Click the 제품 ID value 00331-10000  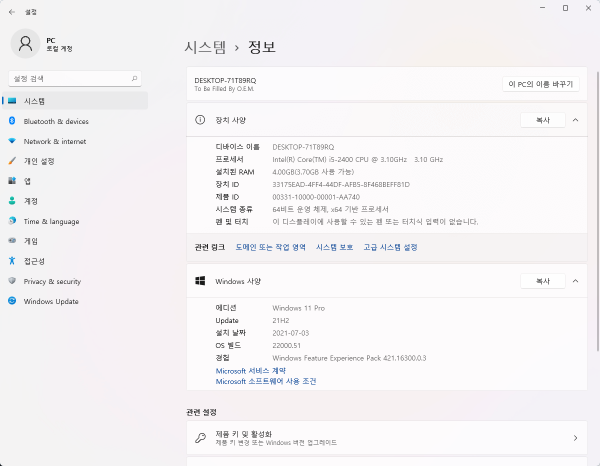tap(316, 197)
